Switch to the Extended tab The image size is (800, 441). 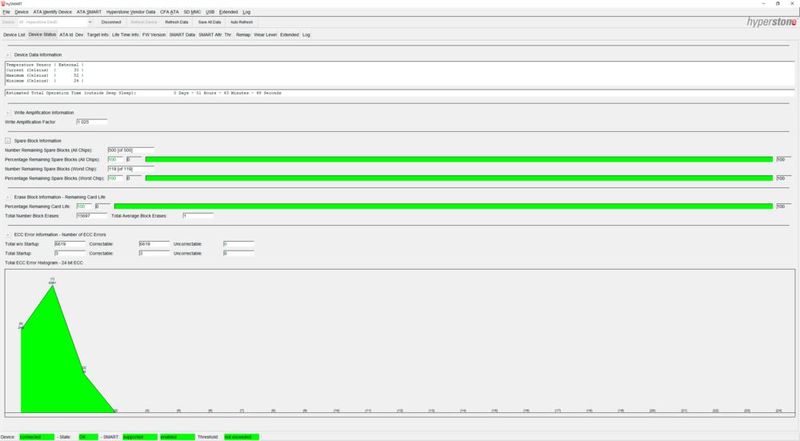289,35
